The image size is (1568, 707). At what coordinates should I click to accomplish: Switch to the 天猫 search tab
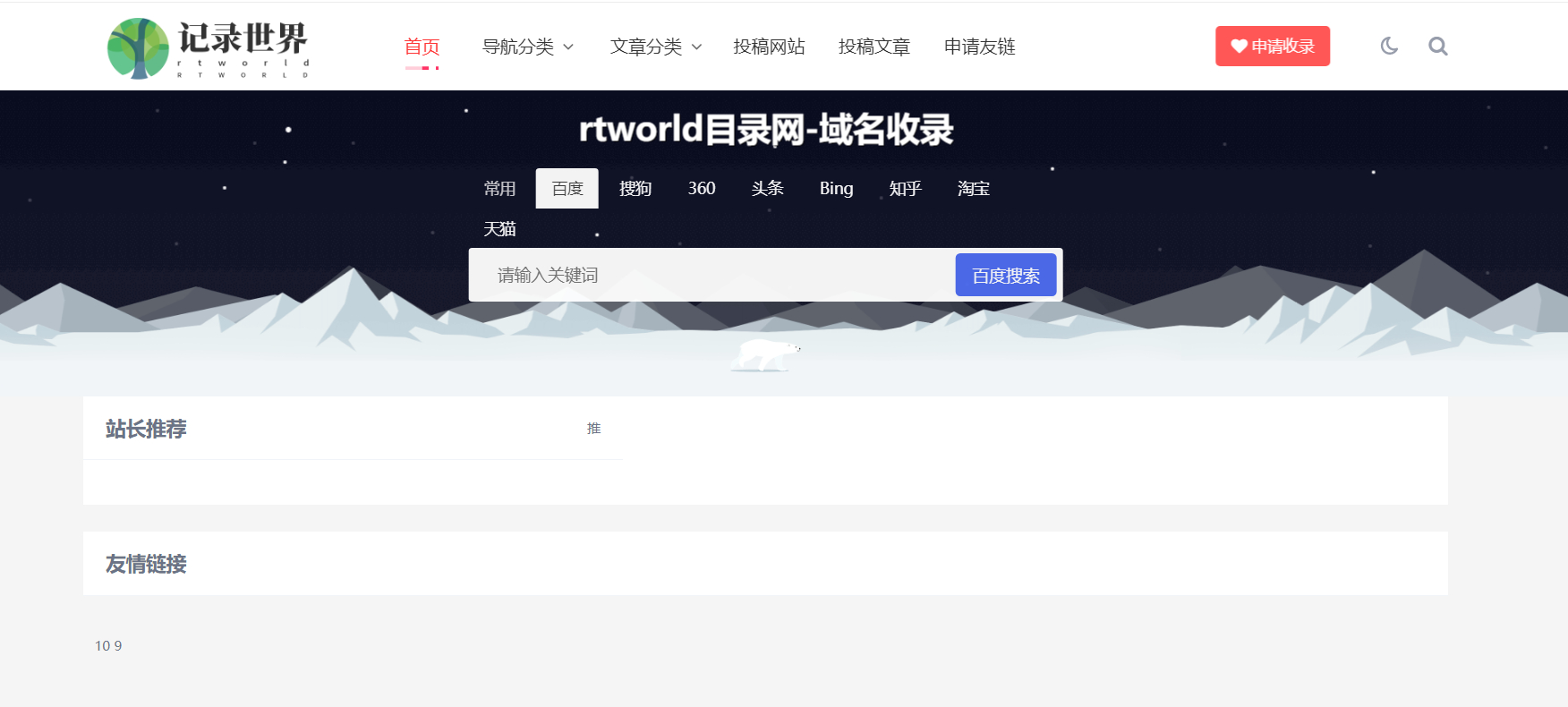click(x=500, y=229)
